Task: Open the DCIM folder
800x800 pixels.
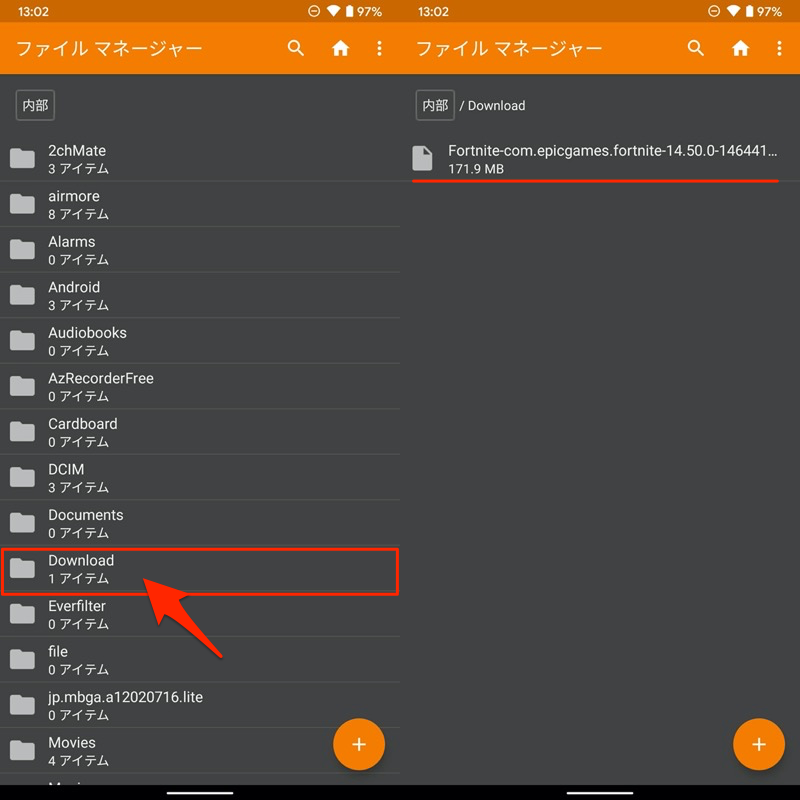Action: tap(200, 478)
